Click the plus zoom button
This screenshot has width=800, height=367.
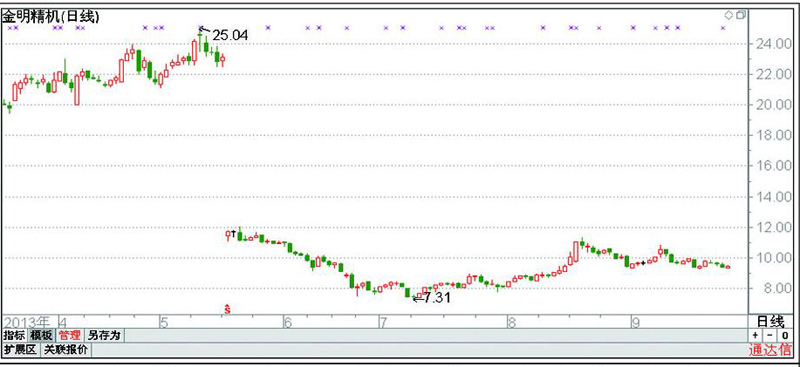coord(756,336)
